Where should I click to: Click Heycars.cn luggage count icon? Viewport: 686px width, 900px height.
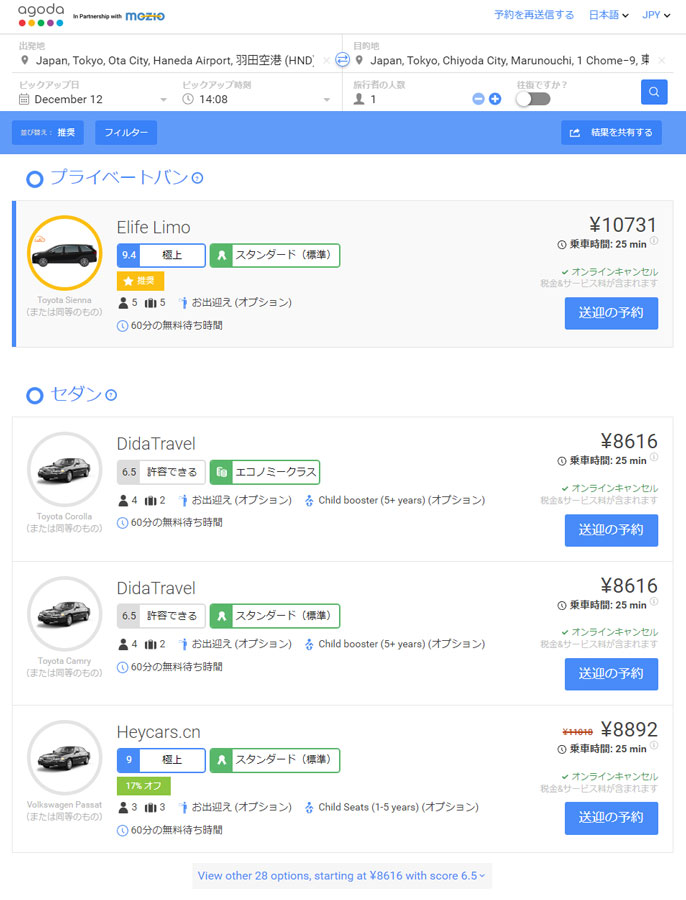tap(150, 808)
